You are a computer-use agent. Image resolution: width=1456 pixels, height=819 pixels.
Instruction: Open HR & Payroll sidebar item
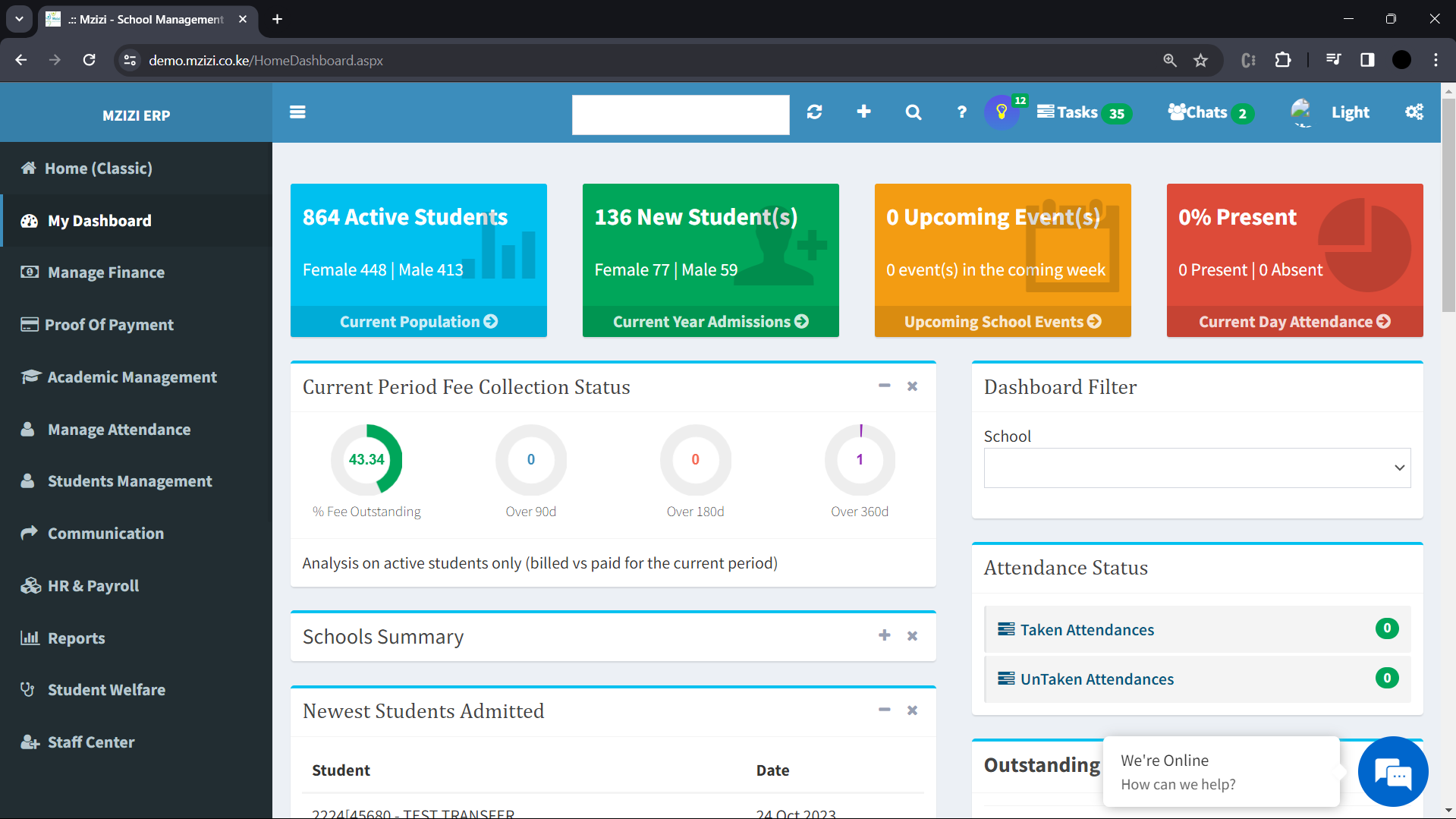point(136,586)
